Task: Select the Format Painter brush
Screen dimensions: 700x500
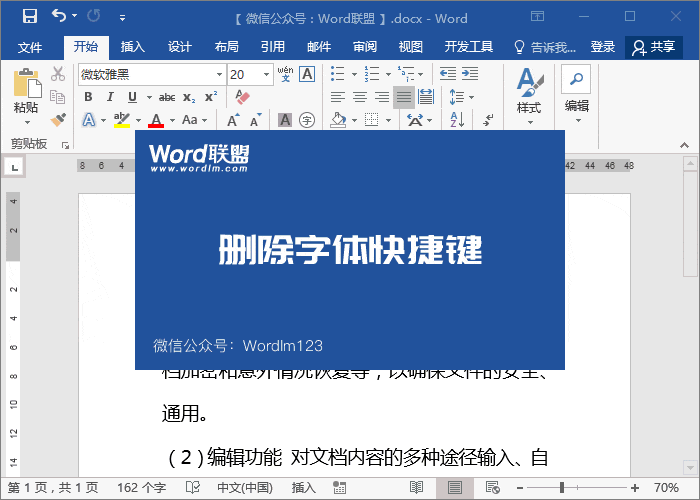Action: point(58,120)
